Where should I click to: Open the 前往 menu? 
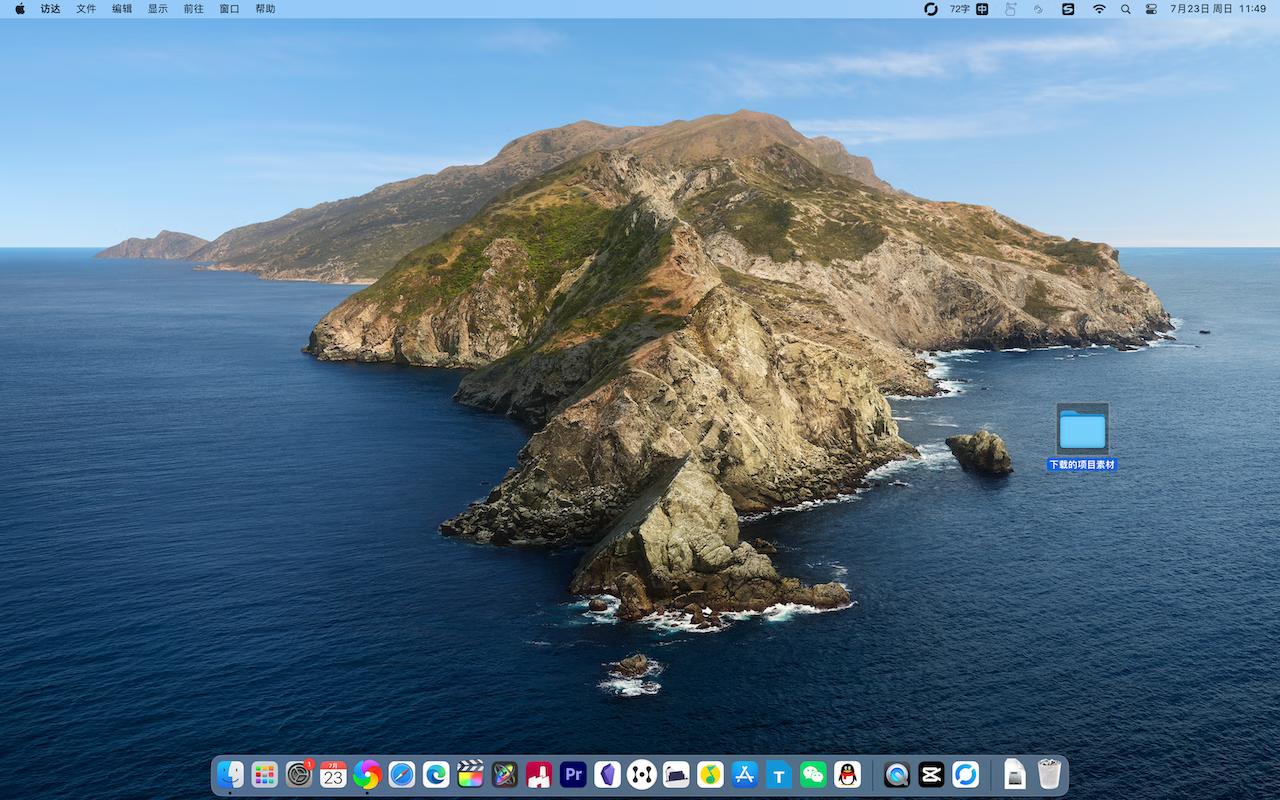click(x=193, y=9)
